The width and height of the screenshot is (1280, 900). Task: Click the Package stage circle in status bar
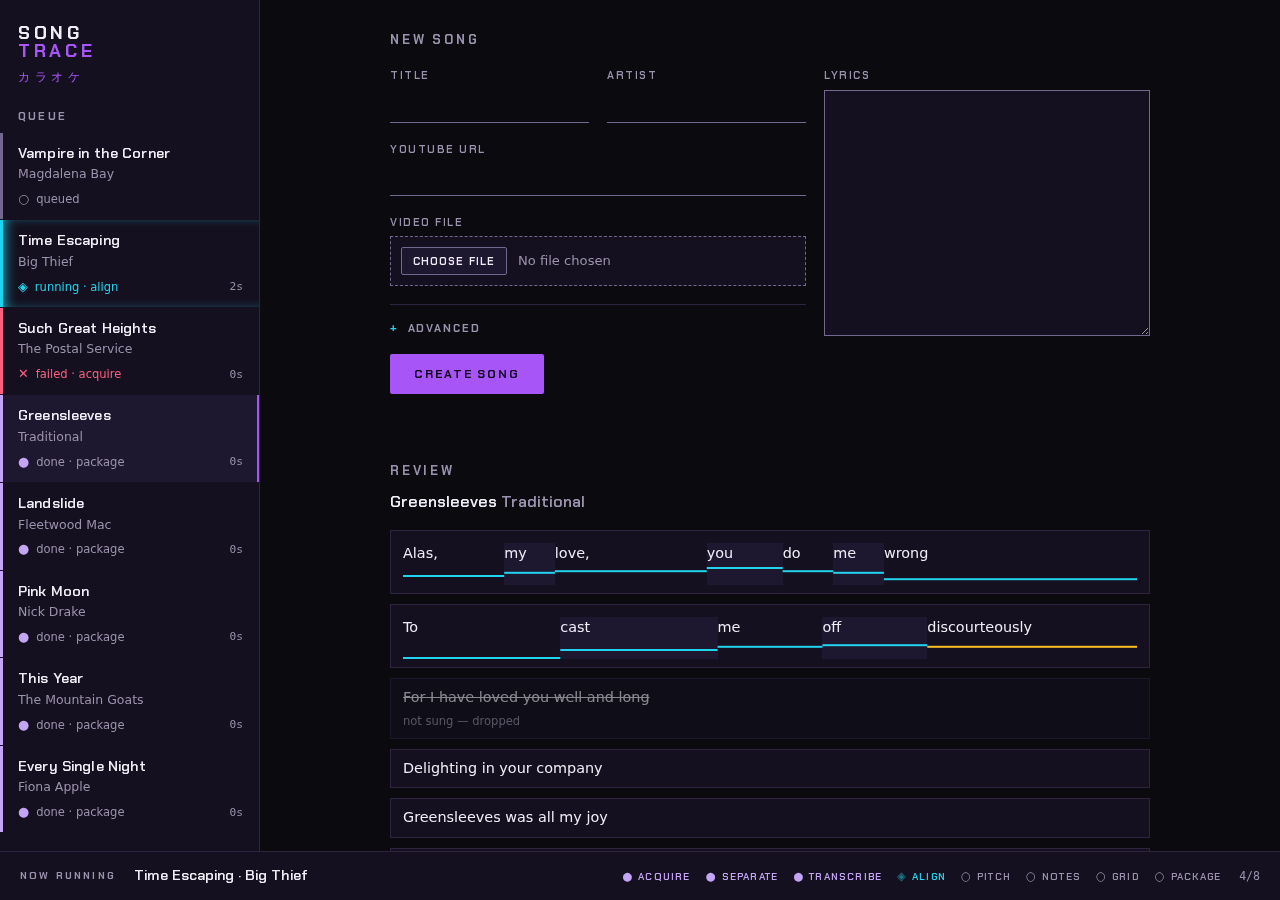click(1160, 877)
